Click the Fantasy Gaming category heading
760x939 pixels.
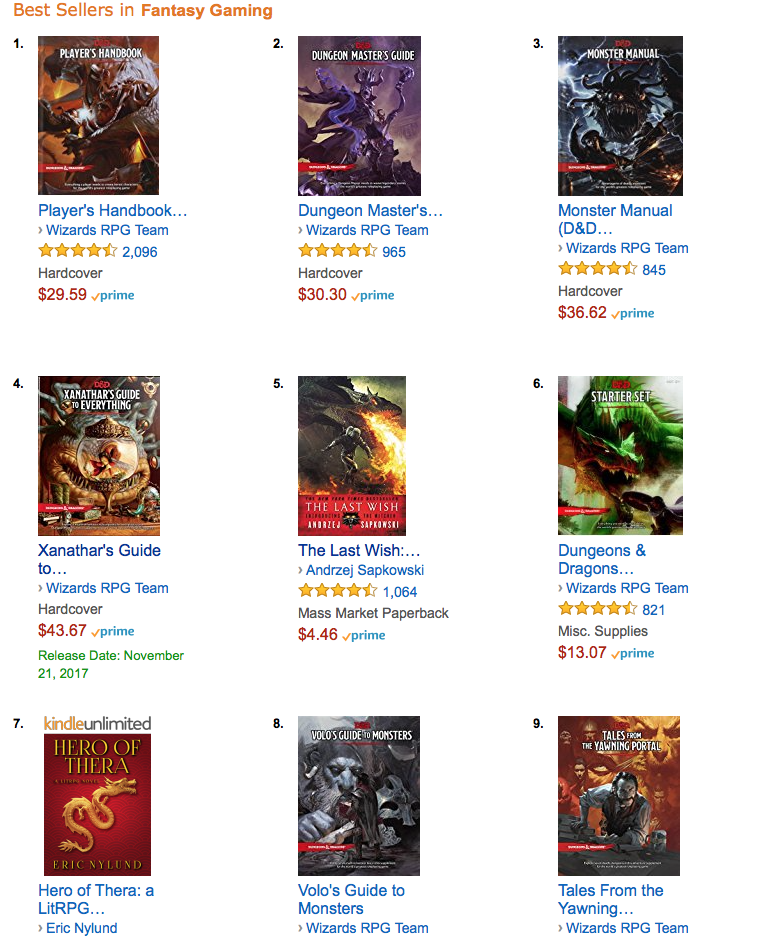click(207, 10)
